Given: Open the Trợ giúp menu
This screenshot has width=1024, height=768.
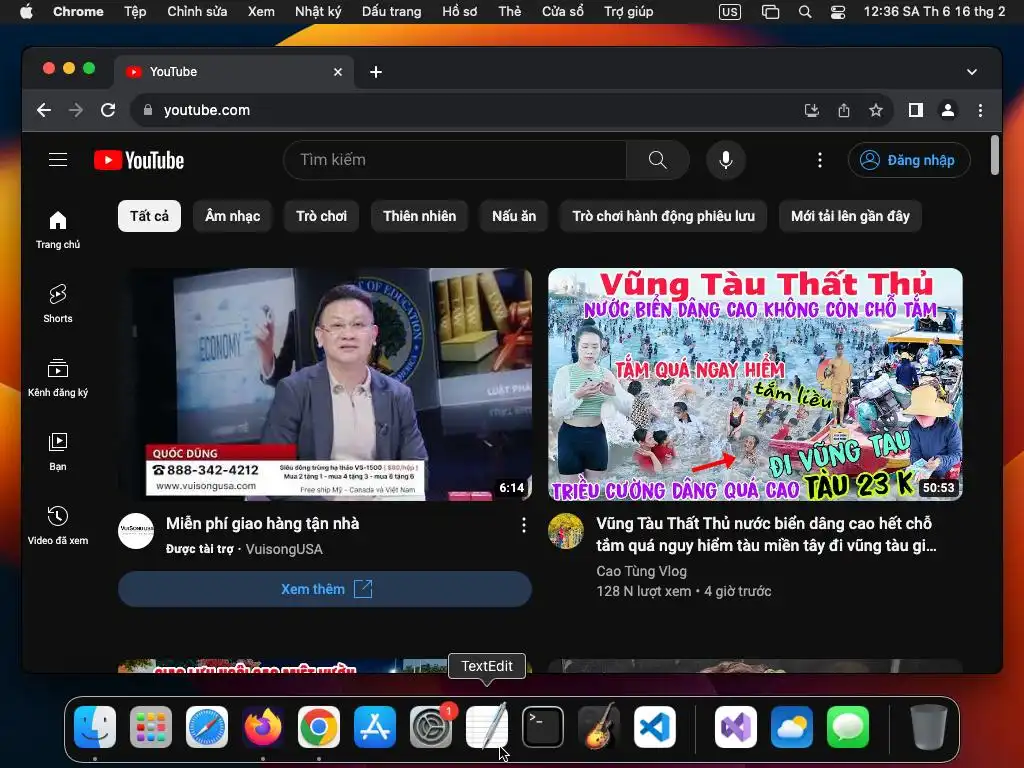Looking at the screenshot, I should tap(629, 11).
